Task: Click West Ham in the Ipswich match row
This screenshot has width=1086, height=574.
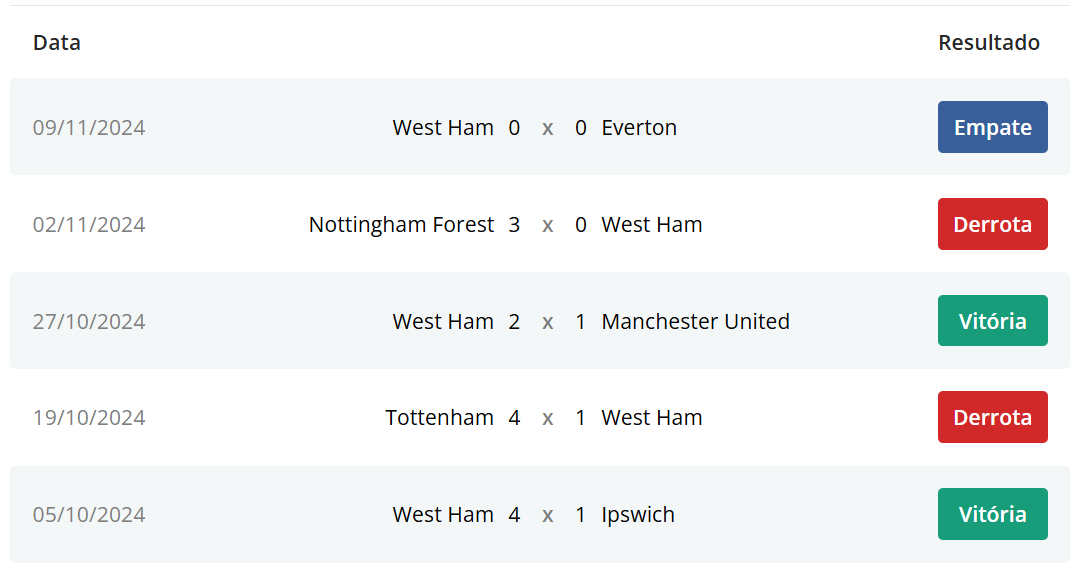Action: (x=443, y=515)
